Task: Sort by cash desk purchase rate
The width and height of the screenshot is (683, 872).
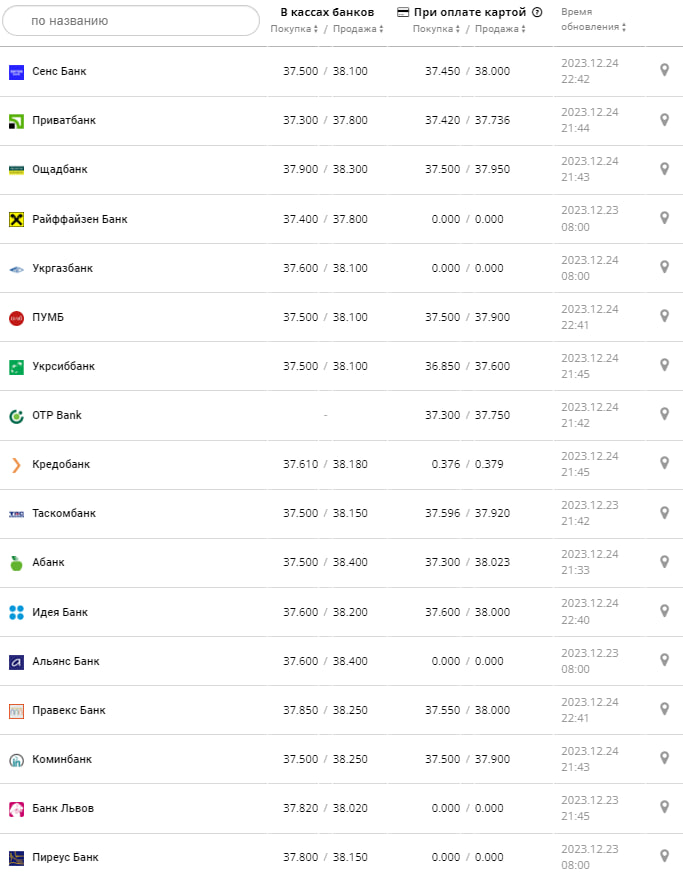Action: [294, 29]
